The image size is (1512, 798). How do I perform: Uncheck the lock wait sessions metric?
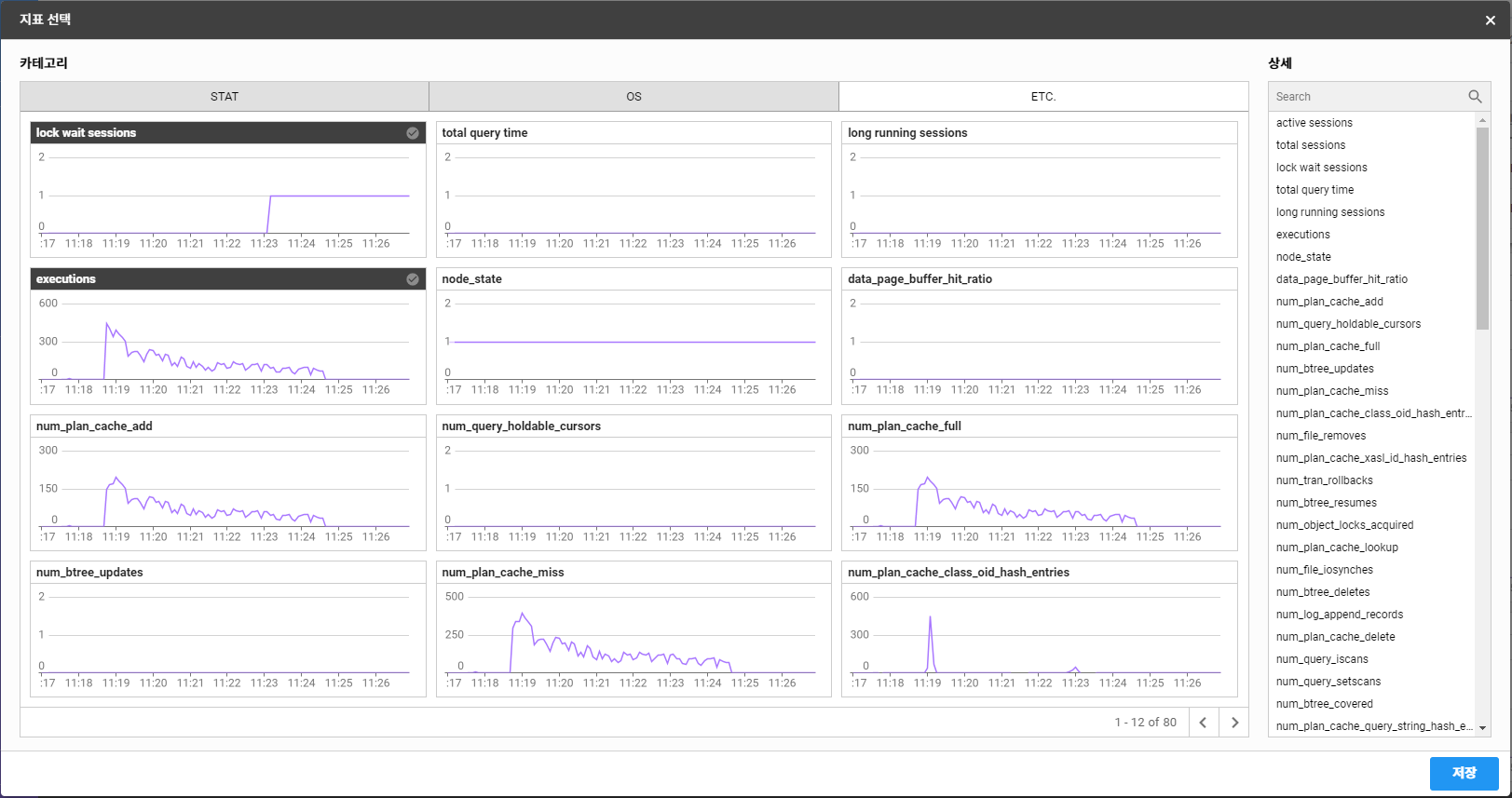pyautogui.click(x=413, y=133)
